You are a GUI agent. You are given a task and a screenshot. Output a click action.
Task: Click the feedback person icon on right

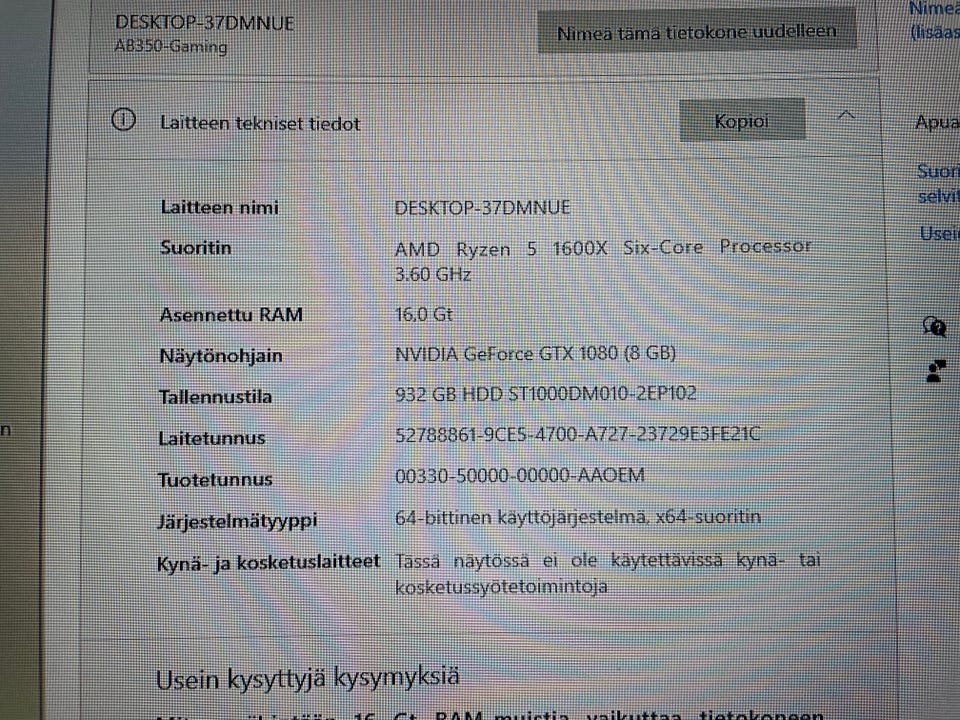pyautogui.click(x=936, y=371)
